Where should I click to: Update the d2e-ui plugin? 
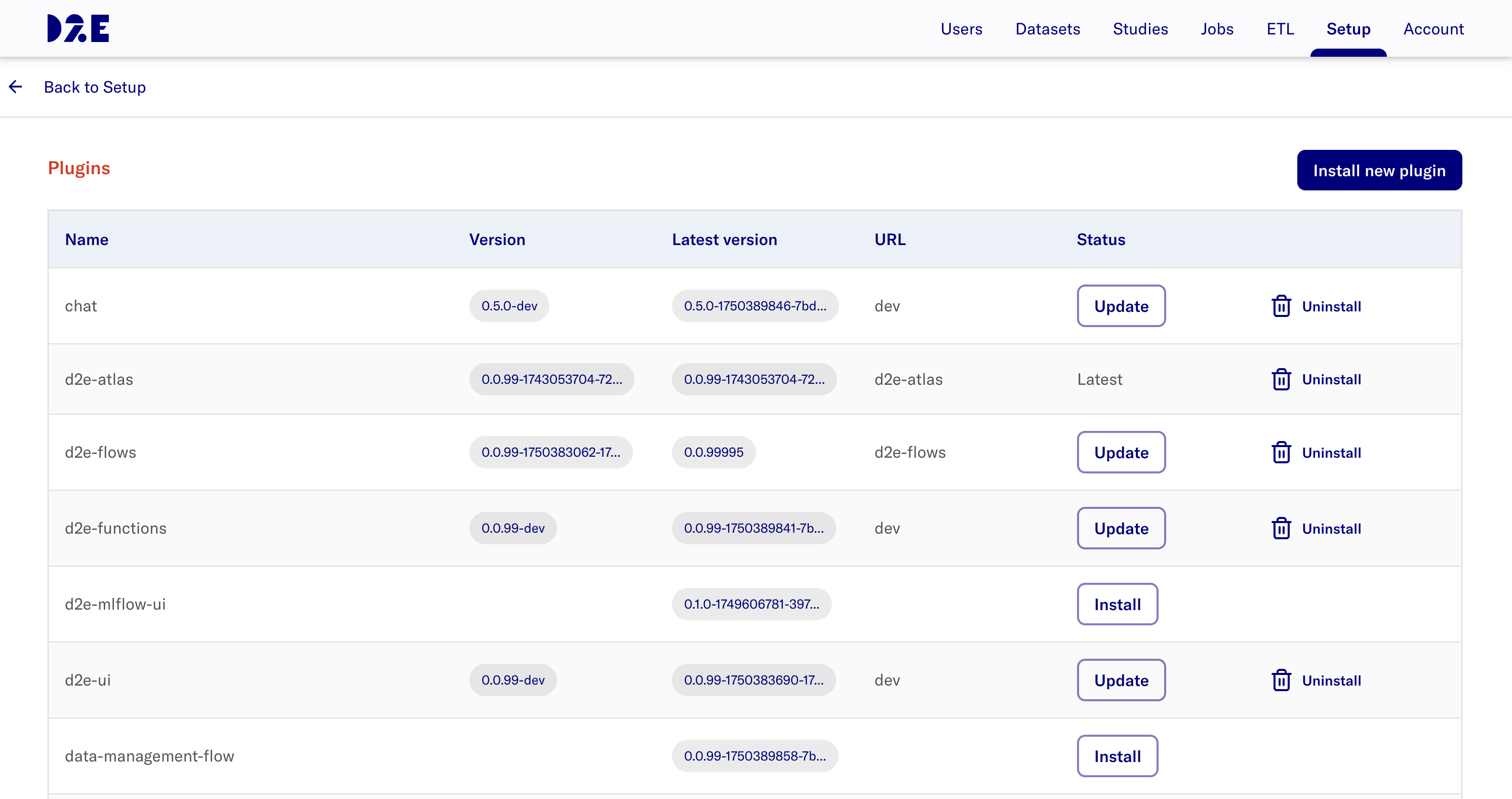[x=1121, y=680]
